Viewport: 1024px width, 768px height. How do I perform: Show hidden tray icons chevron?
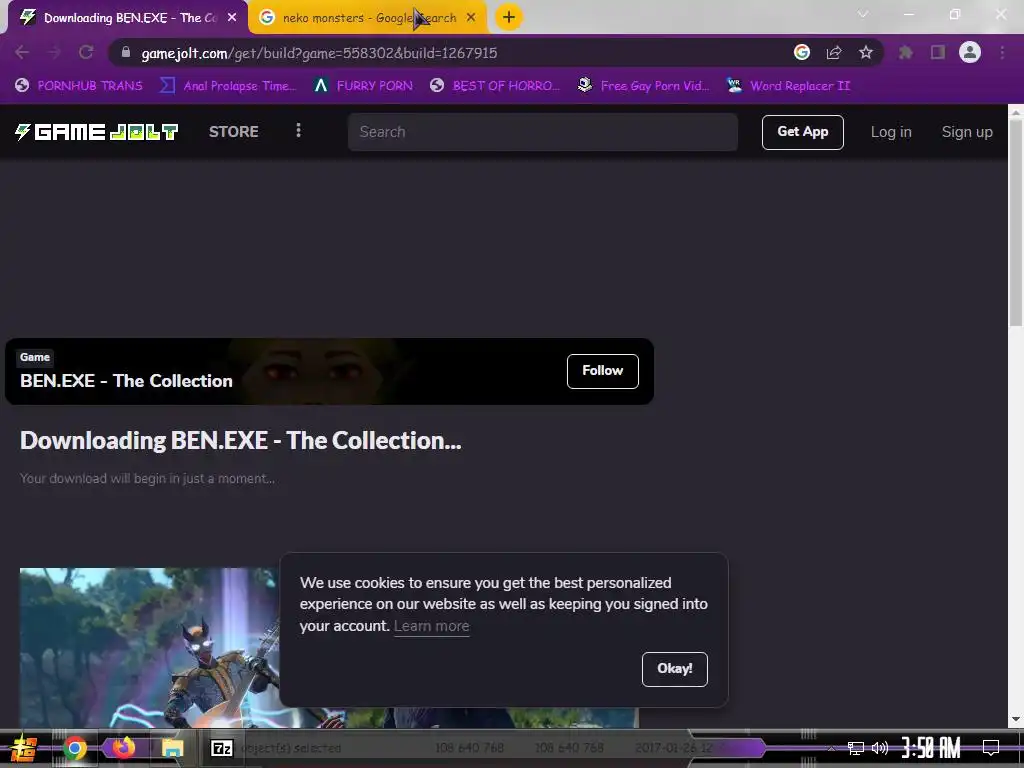[831, 748]
